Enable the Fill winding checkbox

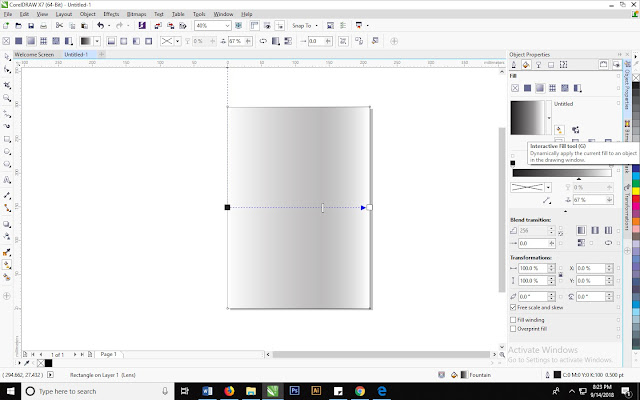point(514,319)
